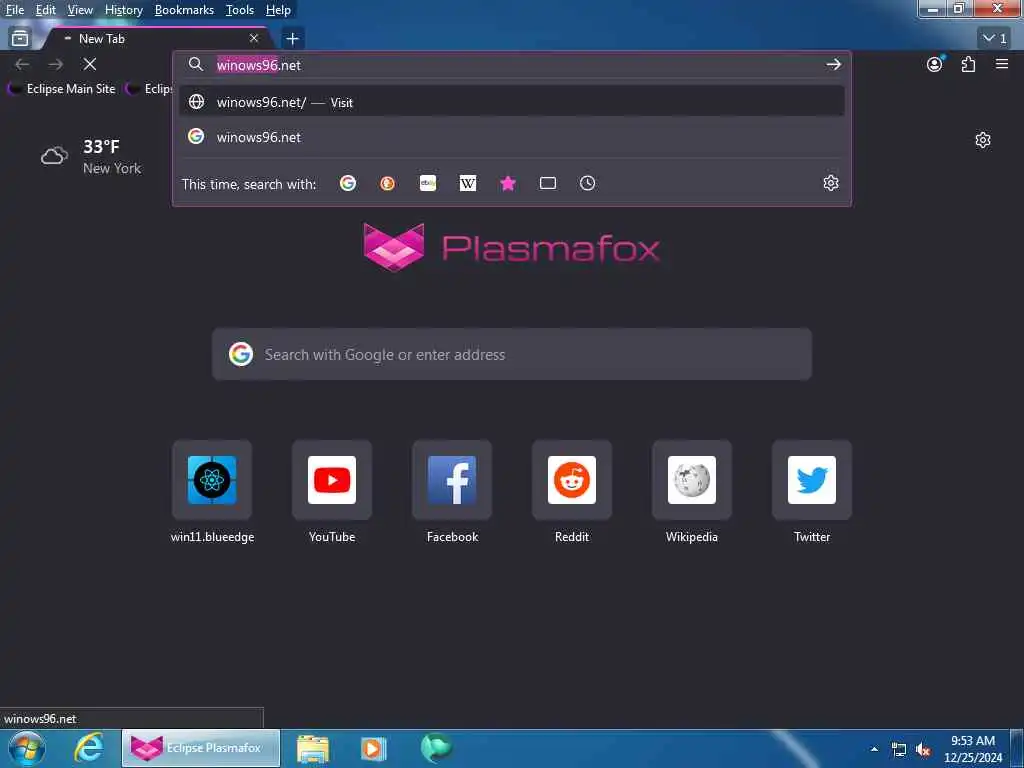Image resolution: width=1024 pixels, height=768 pixels.
Task: Go forward to the next page
Action: click(56, 64)
